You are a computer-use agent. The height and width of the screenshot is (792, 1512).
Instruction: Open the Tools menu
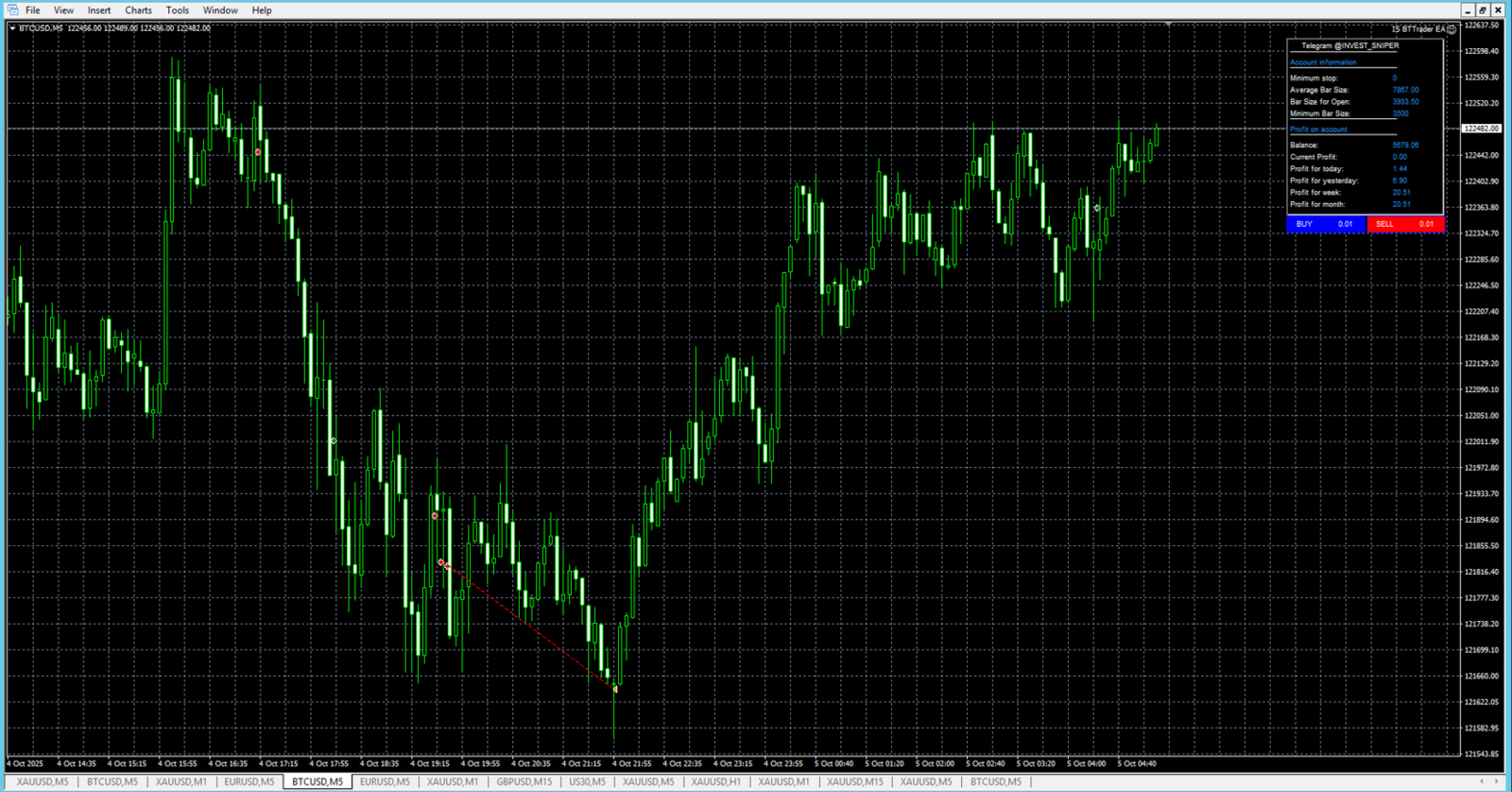177,10
